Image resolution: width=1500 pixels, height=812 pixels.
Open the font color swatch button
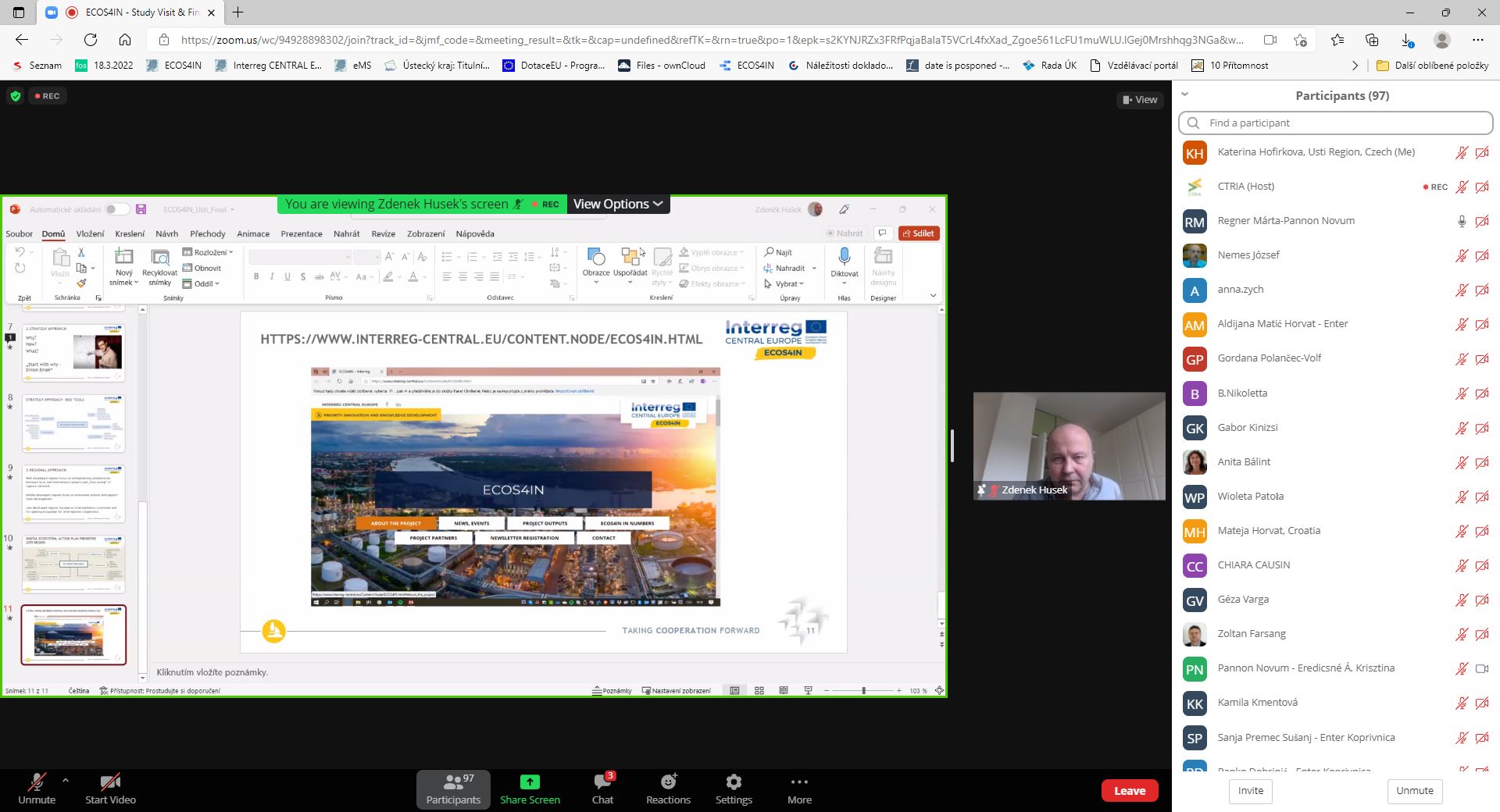[x=414, y=276]
